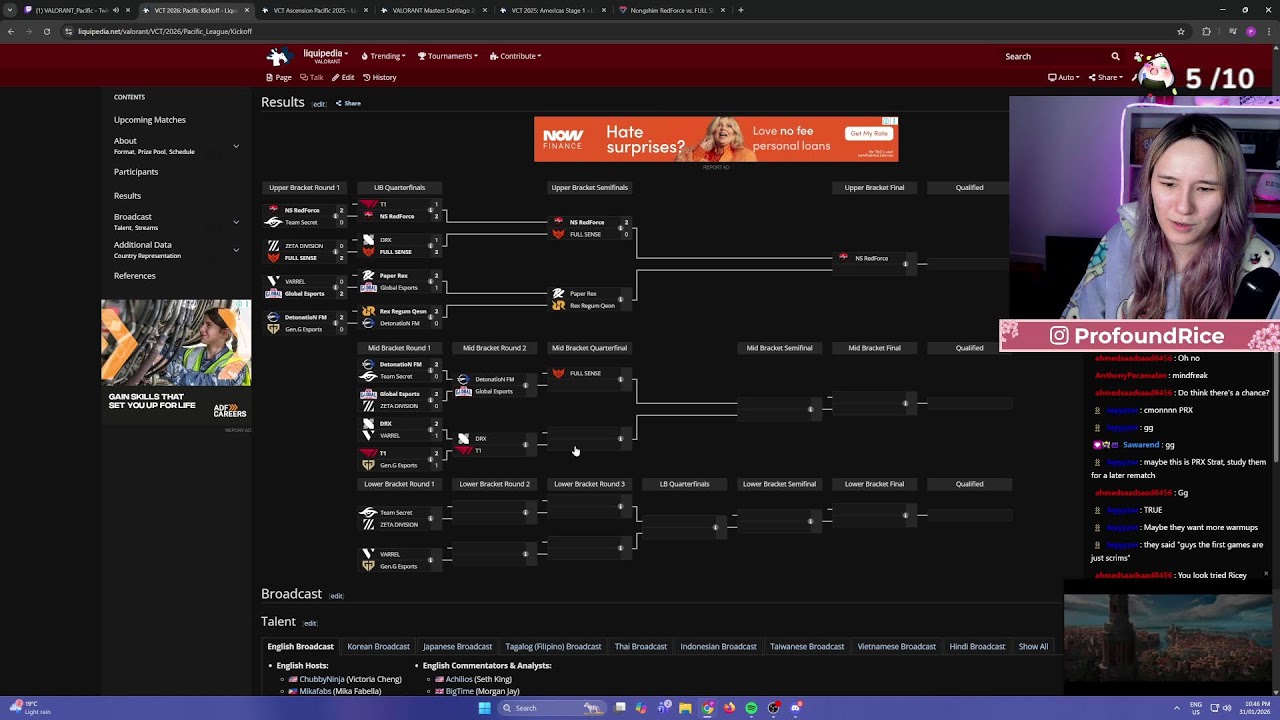Switch to the Thai Broadcast tab
The height and width of the screenshot is (720, 1280).
pyautogui.click(x=640, y=646)
